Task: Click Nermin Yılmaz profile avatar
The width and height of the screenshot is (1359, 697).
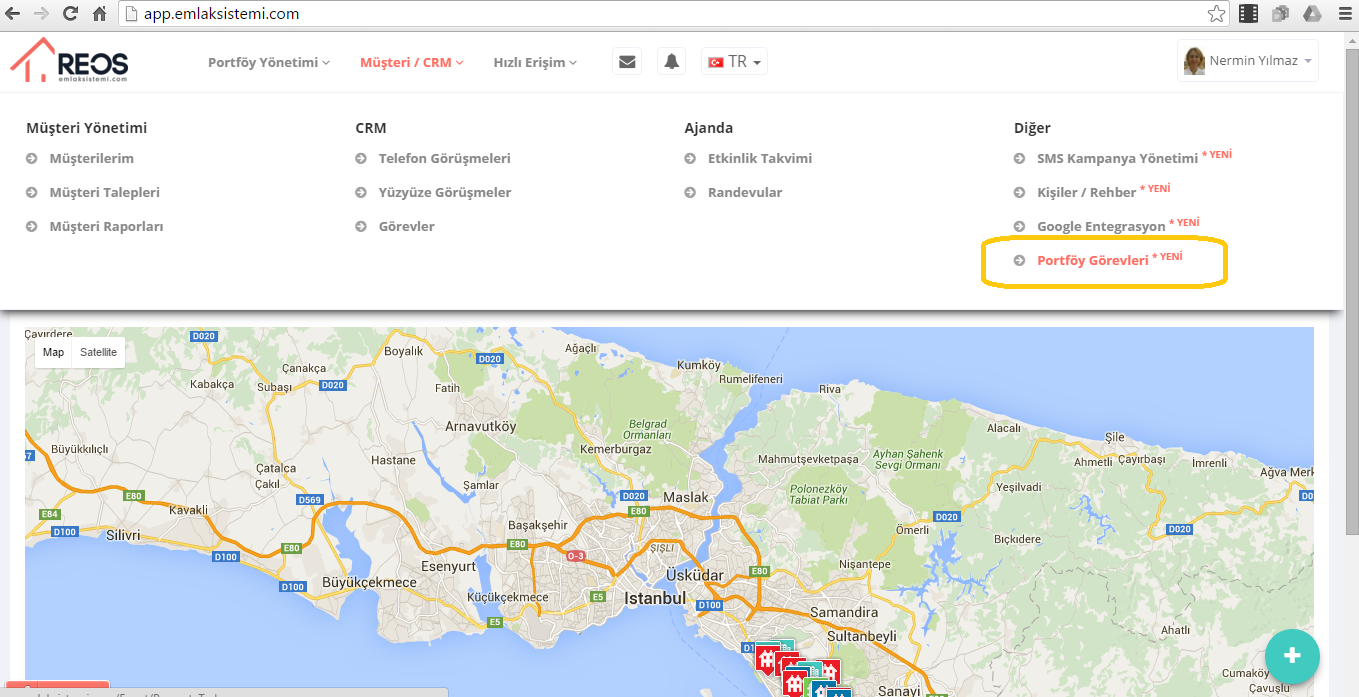Action: point(1194,61)
